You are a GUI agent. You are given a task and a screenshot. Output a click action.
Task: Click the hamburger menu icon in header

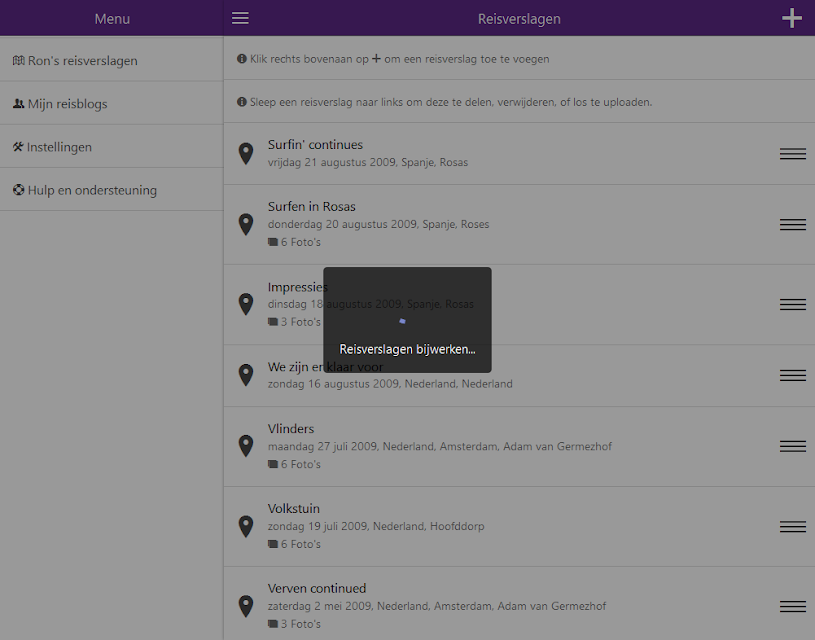click(x=240, y=18)
